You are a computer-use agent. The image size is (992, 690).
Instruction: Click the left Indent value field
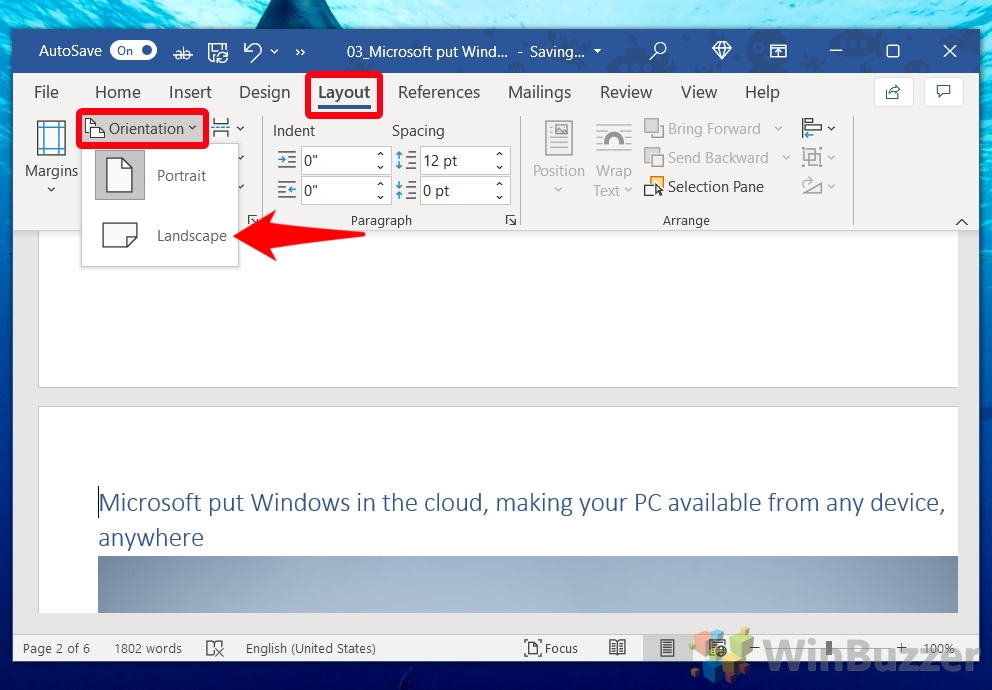[337, 161]
